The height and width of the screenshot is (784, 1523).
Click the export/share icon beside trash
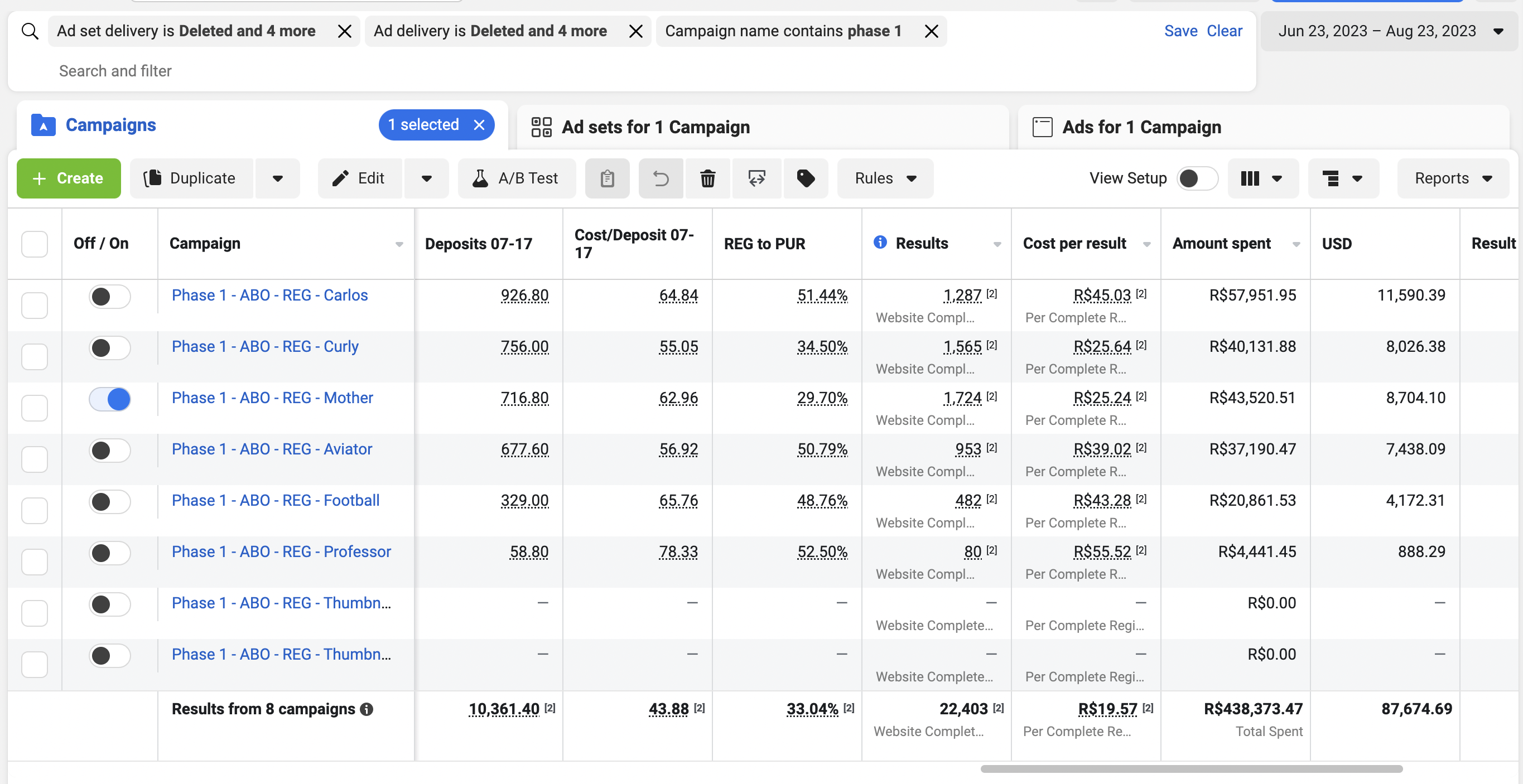coord(756,178)
